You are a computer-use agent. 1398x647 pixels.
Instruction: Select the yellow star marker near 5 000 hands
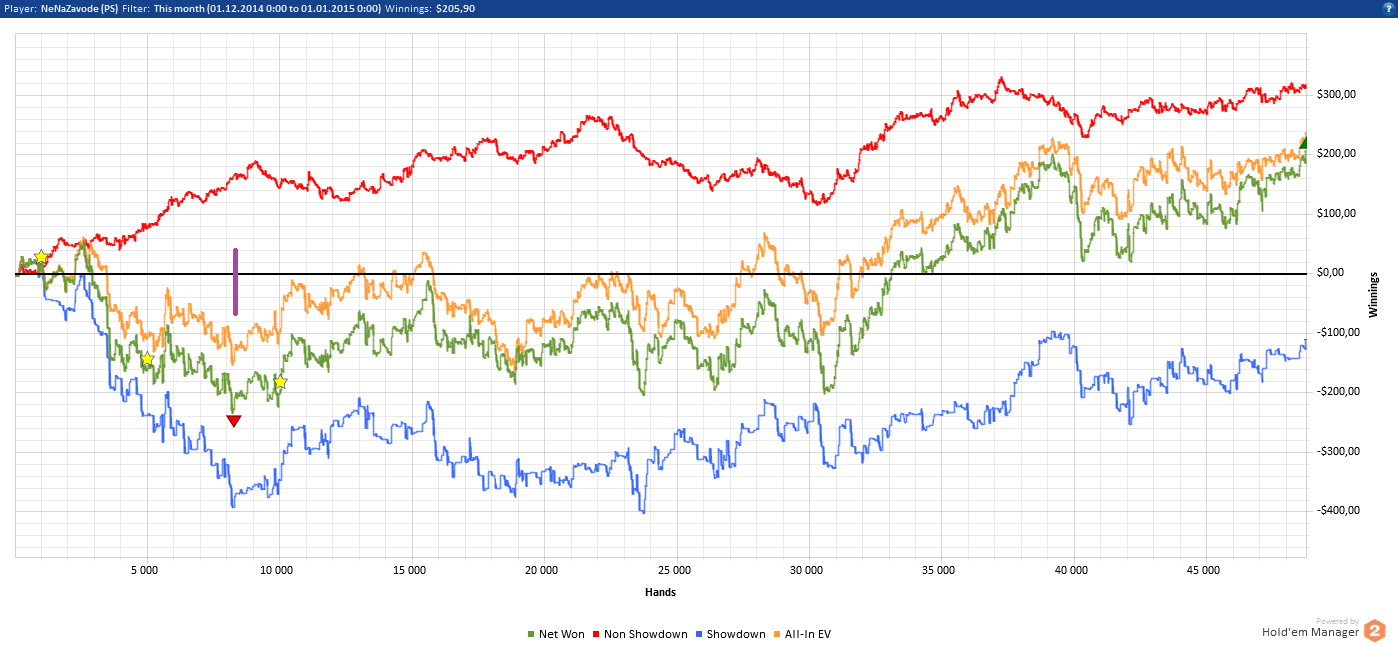[147, 359]
